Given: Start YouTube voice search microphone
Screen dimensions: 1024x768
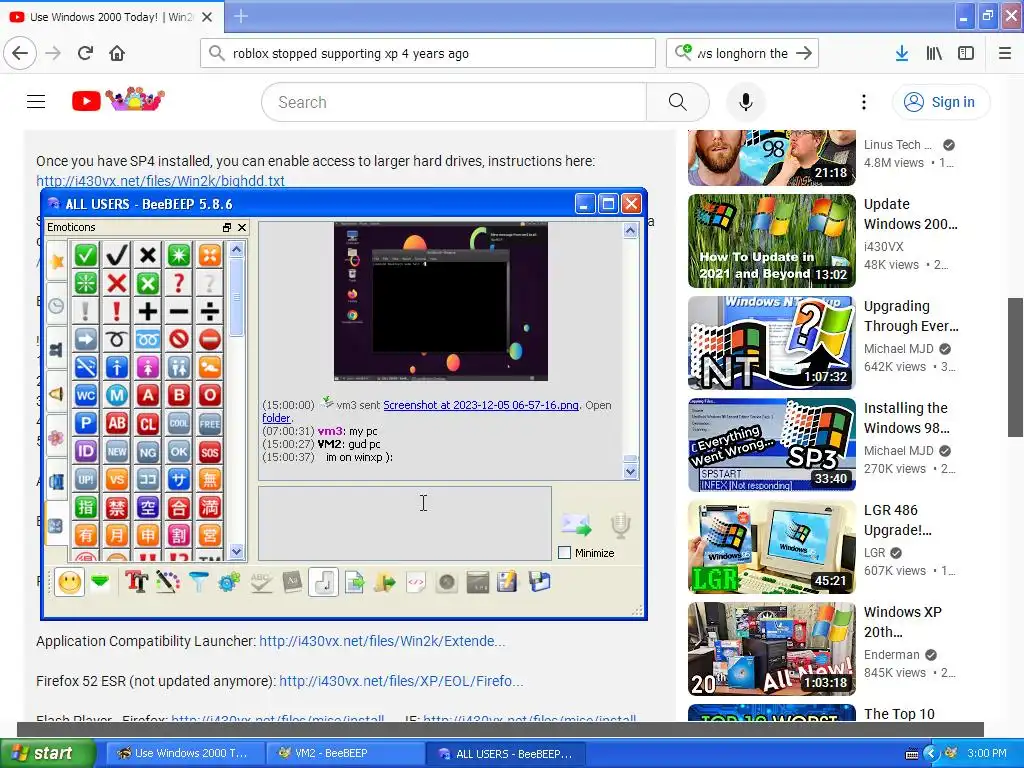Looking at the screenshot, I should [x=745, y=102].
